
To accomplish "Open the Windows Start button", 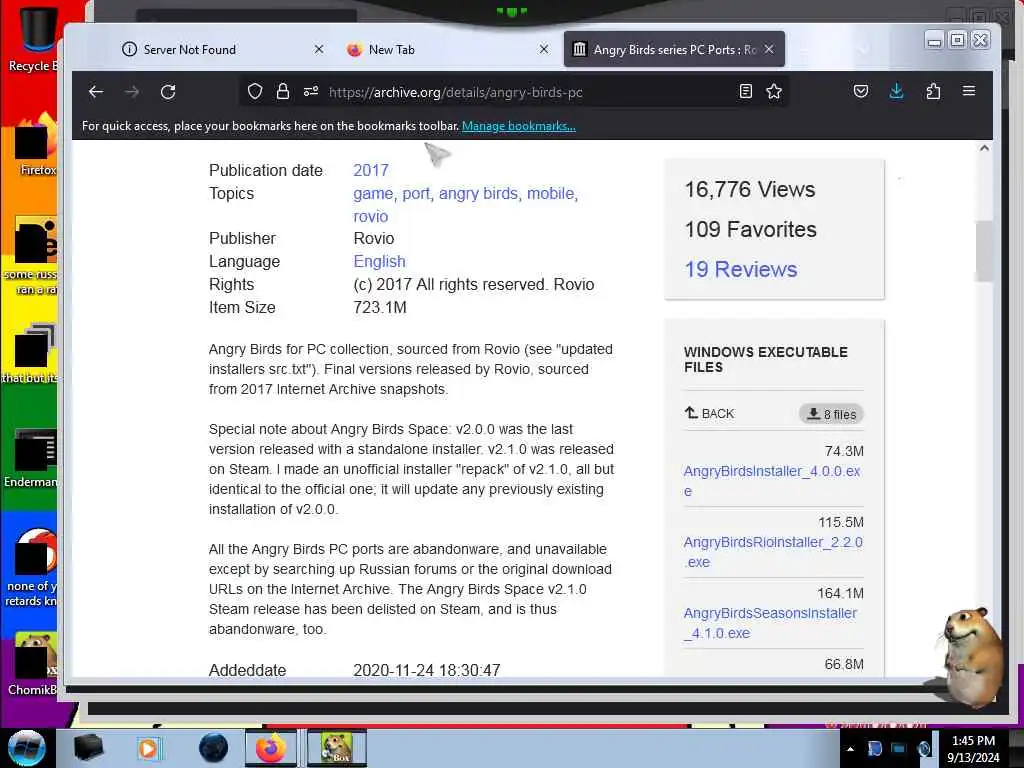I will 27,748.
